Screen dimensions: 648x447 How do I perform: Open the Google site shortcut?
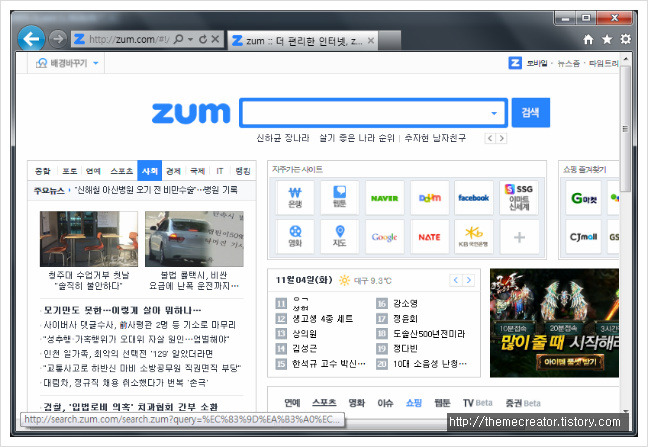tap(384, 237)
